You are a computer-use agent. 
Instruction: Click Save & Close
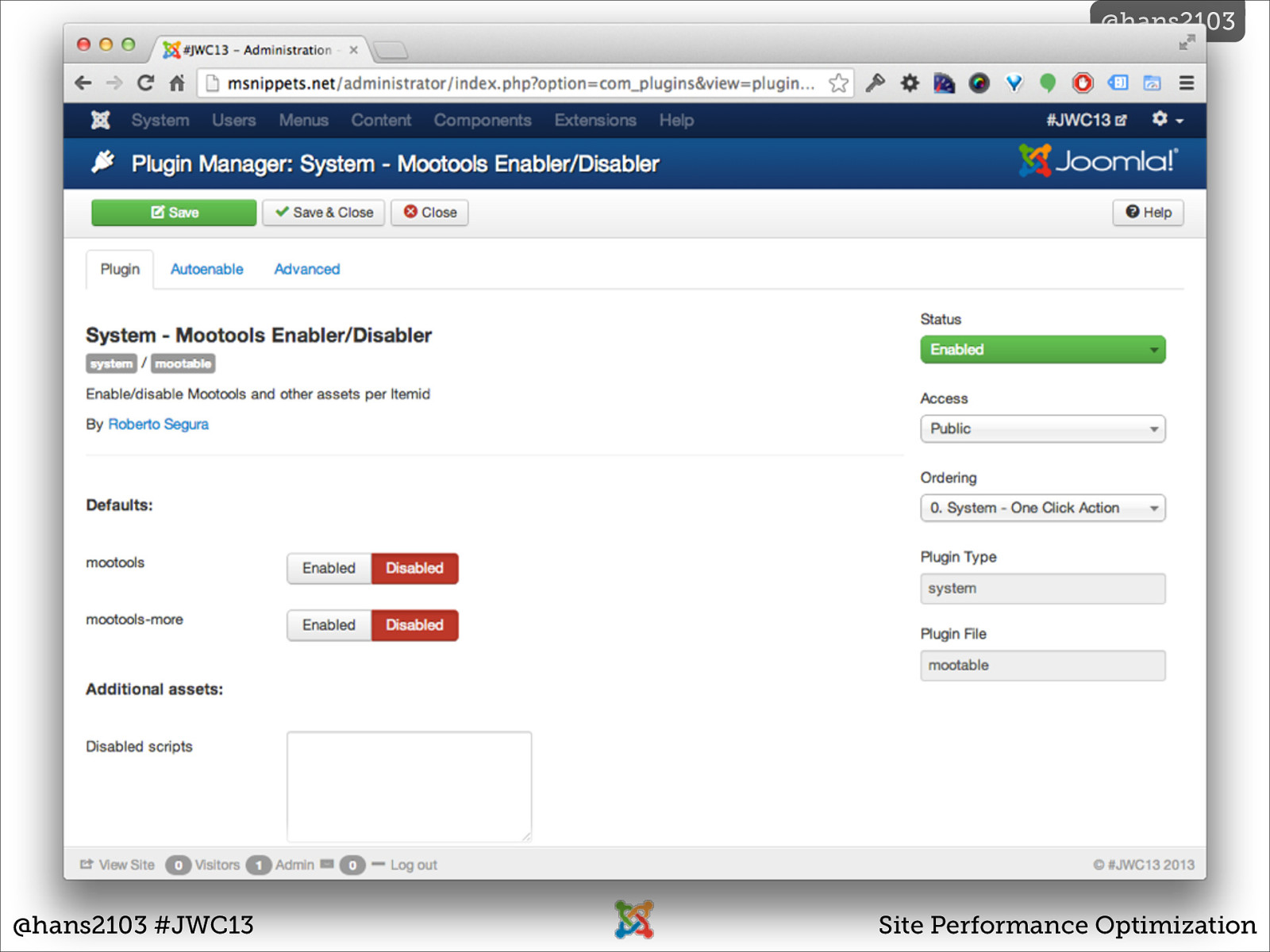(324, 213)
